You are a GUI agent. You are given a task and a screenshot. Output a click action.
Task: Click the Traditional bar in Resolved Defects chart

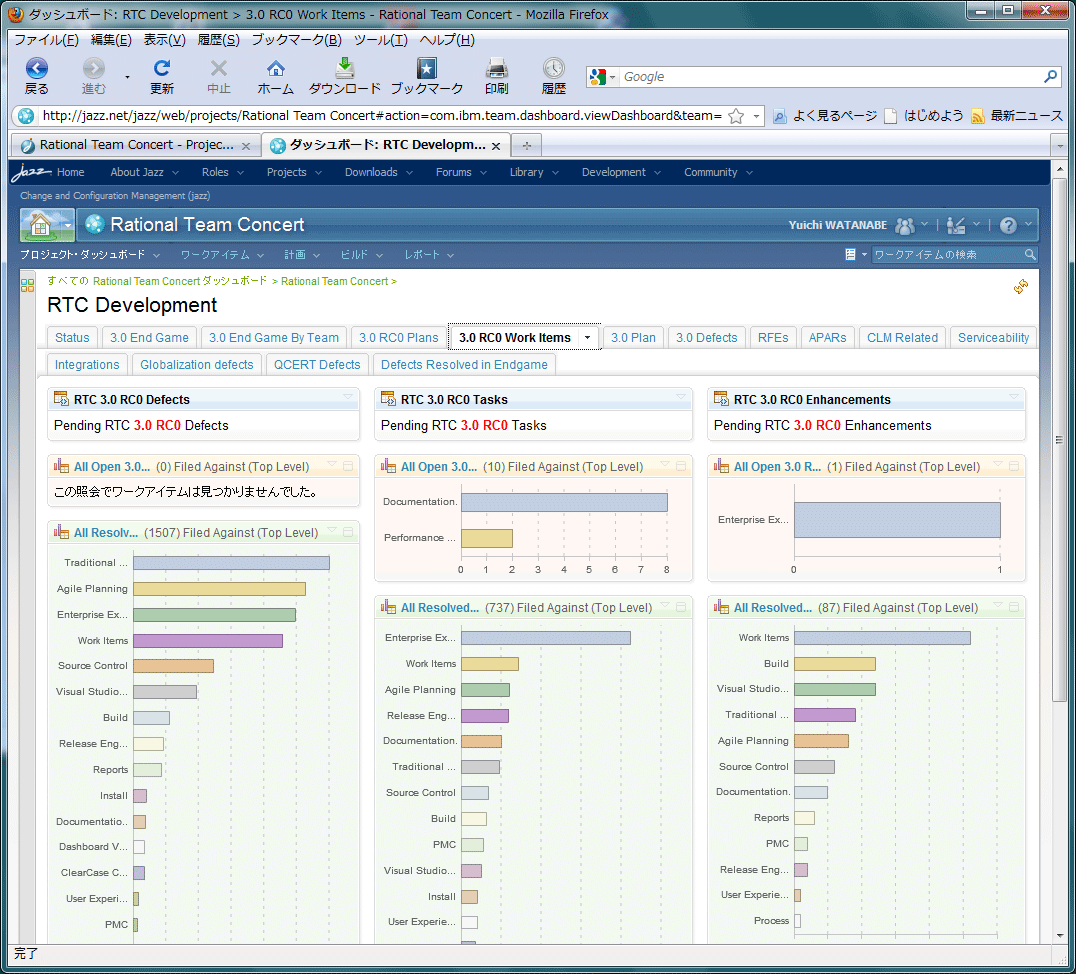231,563
